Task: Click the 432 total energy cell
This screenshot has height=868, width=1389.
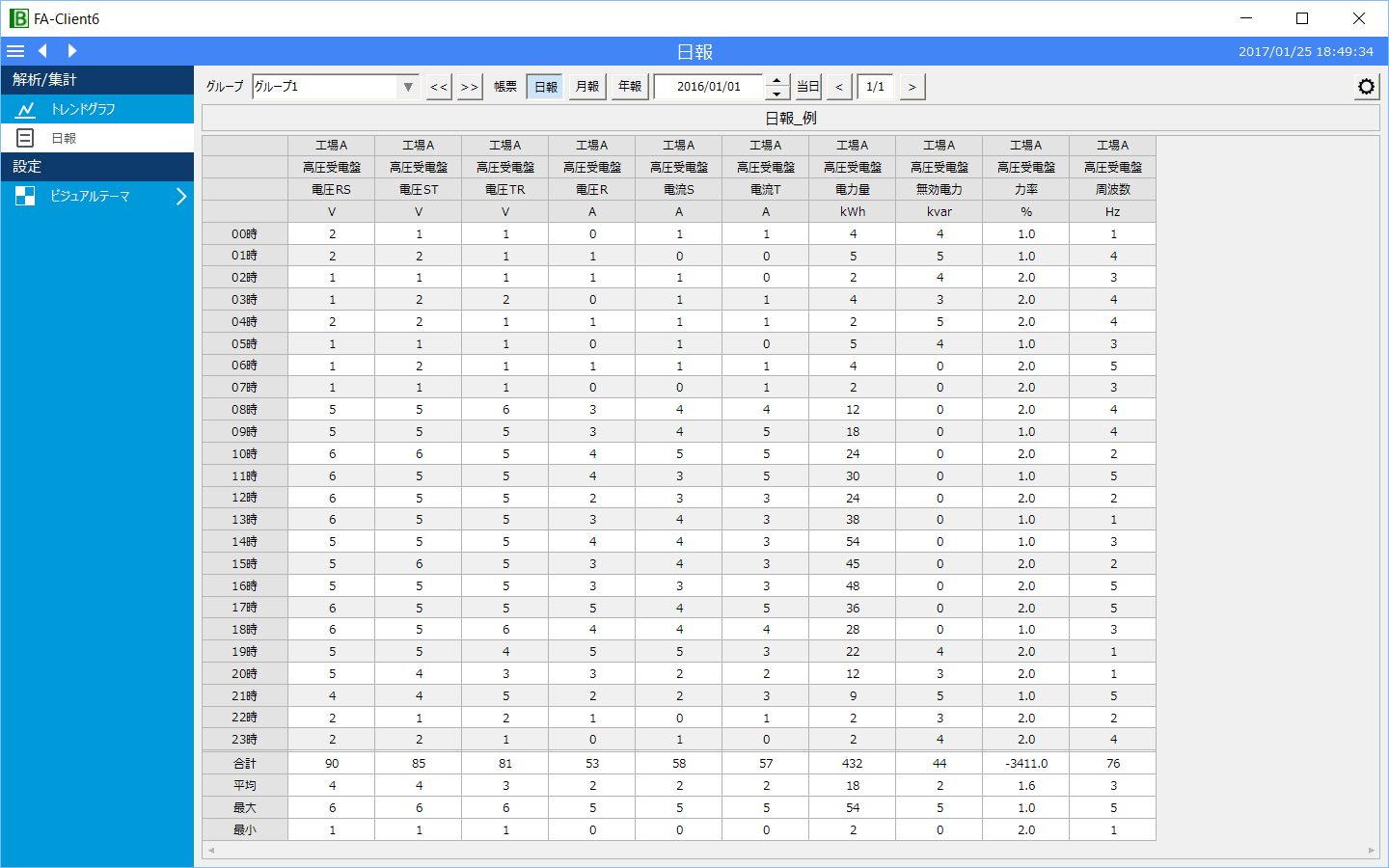Action: [x=853, y=763]
